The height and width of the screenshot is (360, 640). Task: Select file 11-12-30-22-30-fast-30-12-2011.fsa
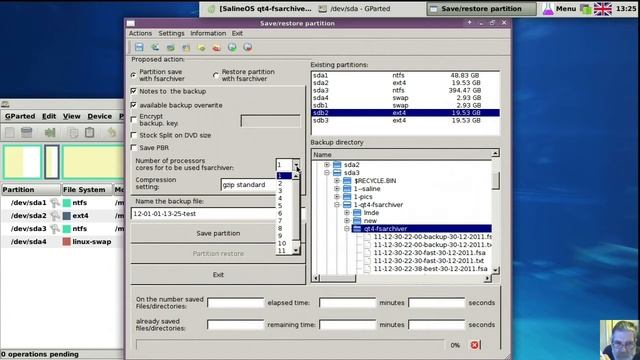click(x=429, y=253)
